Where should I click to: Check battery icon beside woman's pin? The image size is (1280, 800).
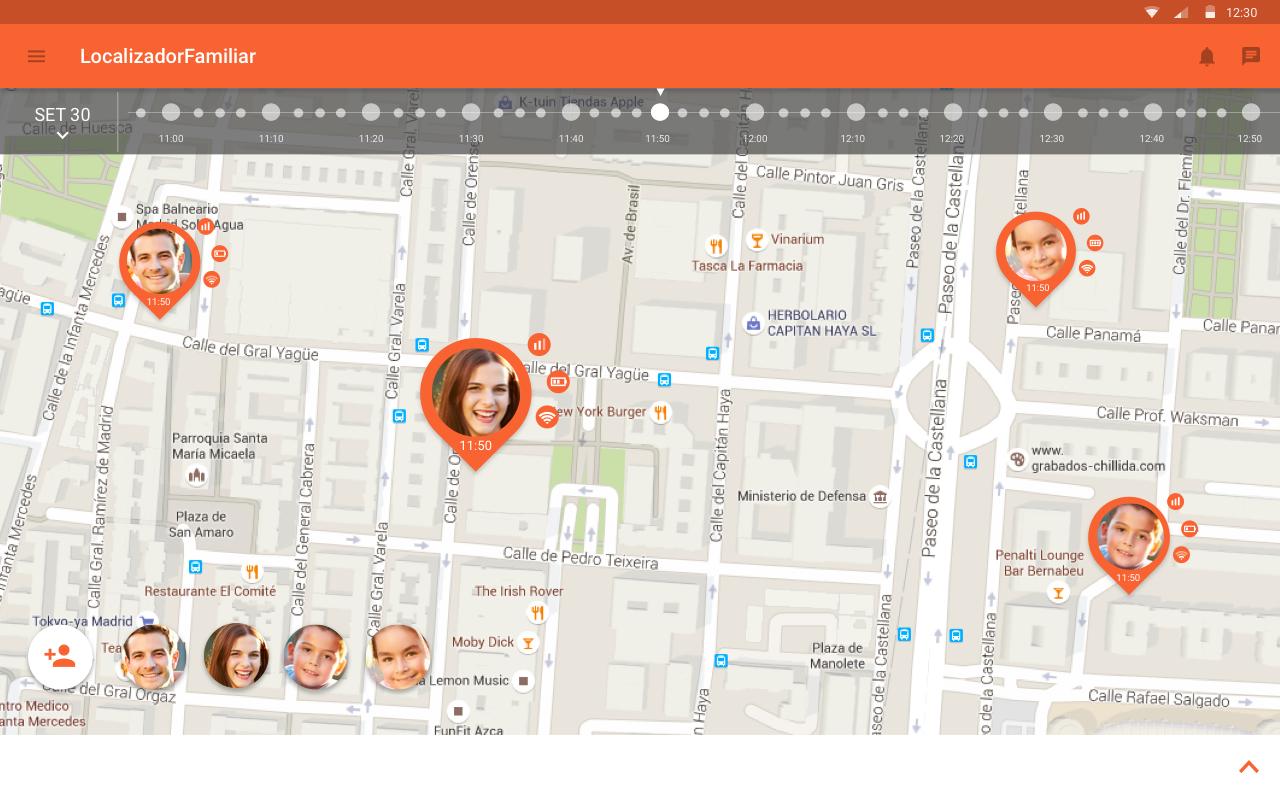[558, 381]
